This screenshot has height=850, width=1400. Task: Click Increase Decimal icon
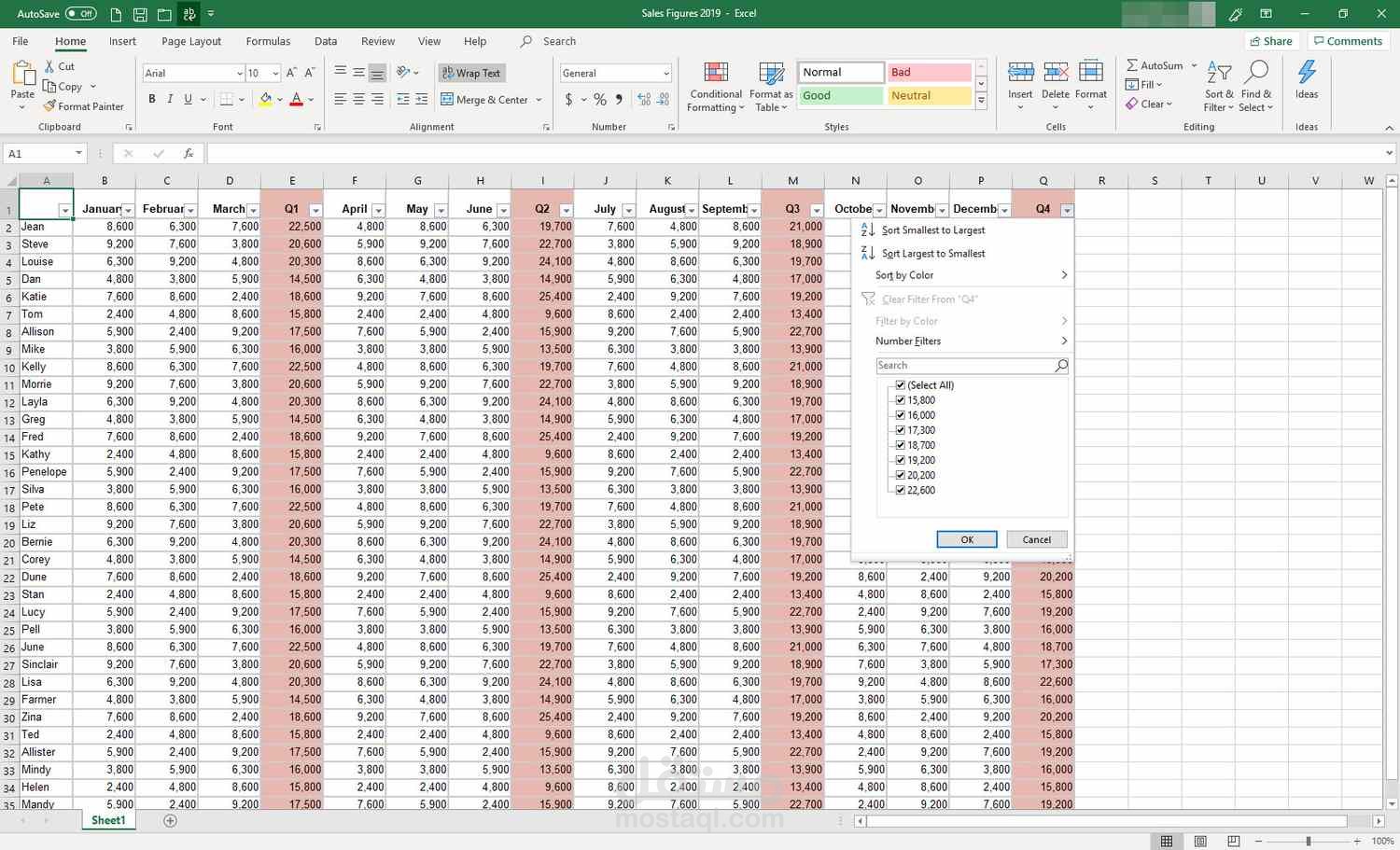click(644, 99)
